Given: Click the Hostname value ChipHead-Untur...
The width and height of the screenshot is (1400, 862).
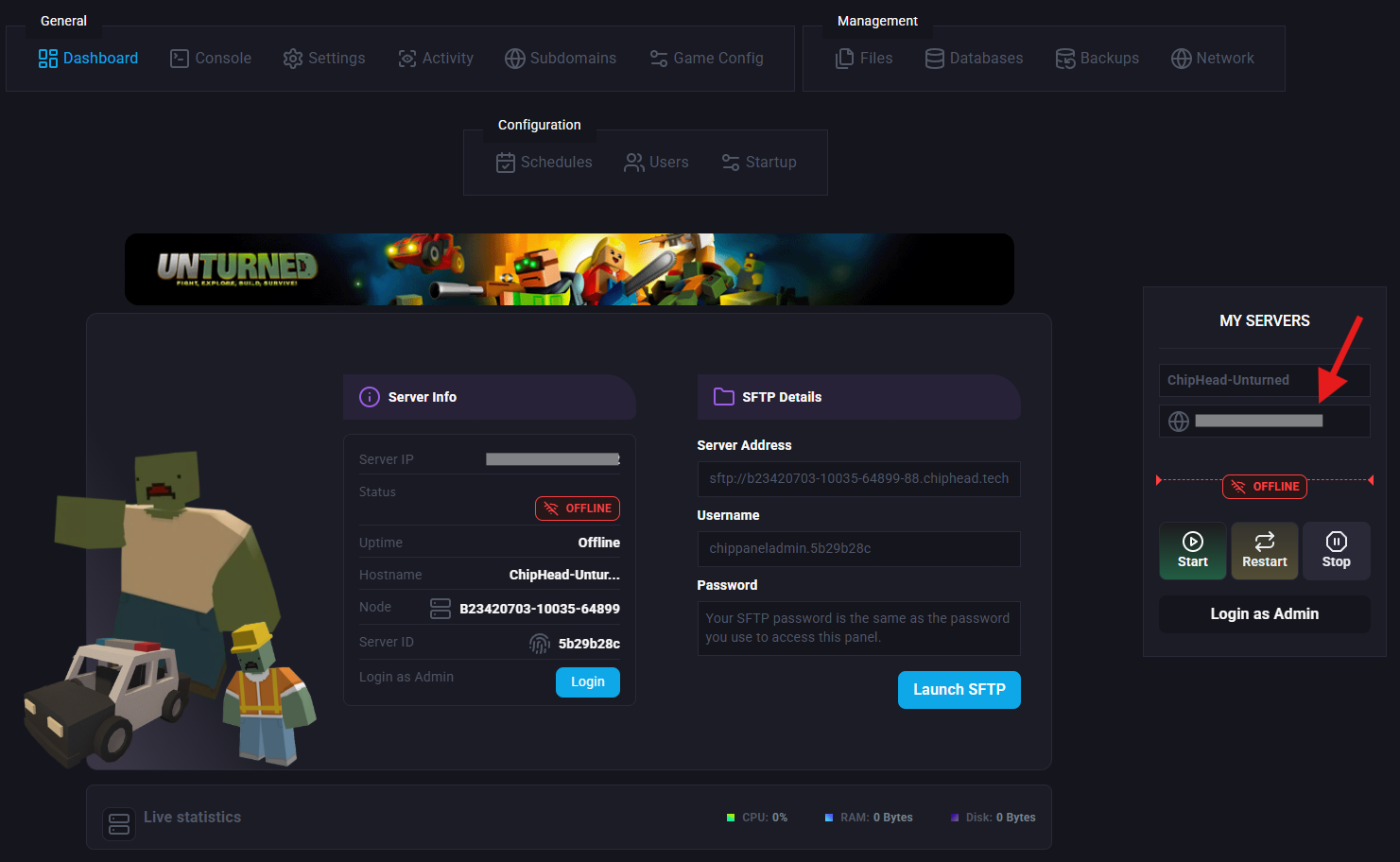Looking at the screenshot, I should (x=564, y=575).
